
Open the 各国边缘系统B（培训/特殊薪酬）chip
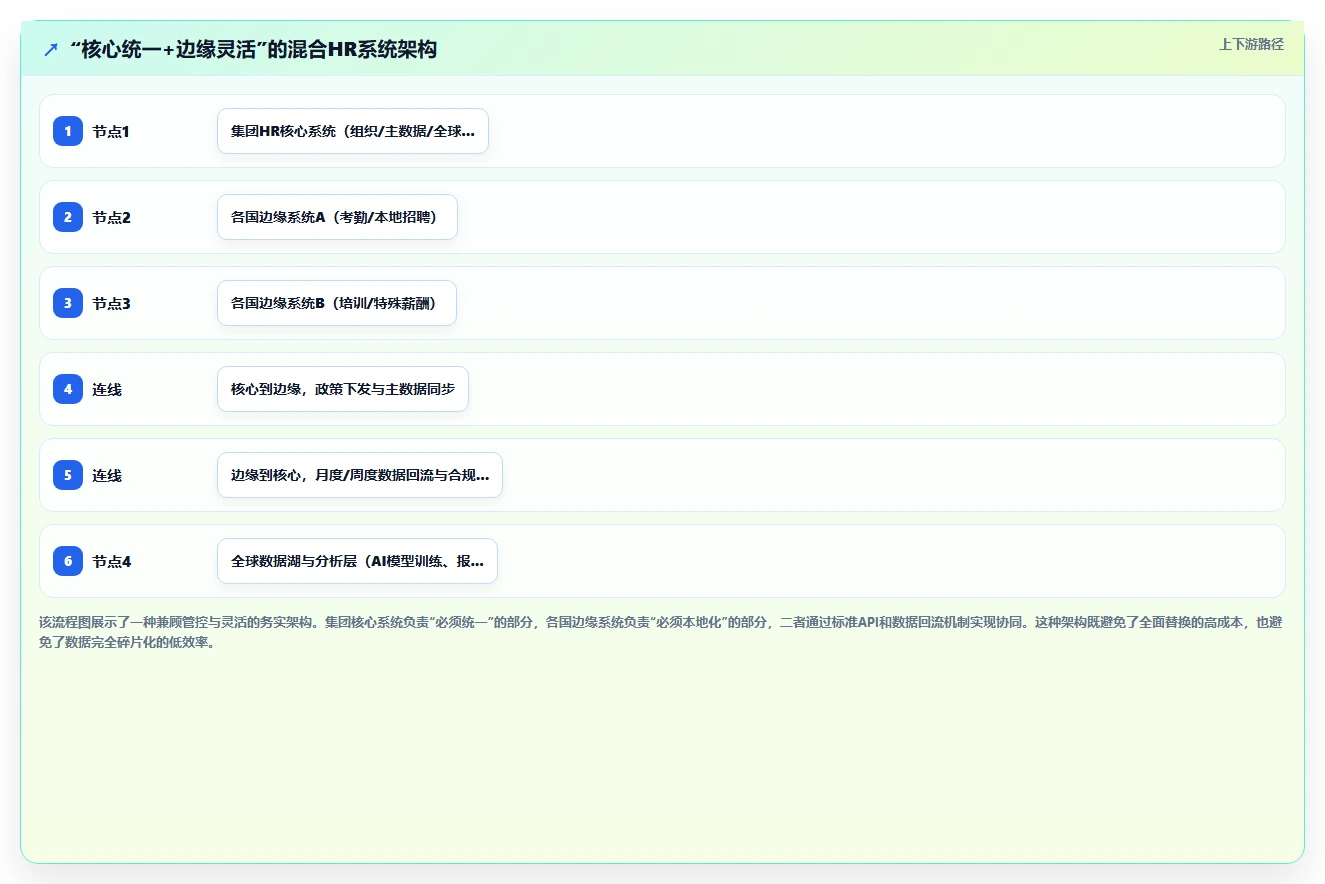point(337,303)
